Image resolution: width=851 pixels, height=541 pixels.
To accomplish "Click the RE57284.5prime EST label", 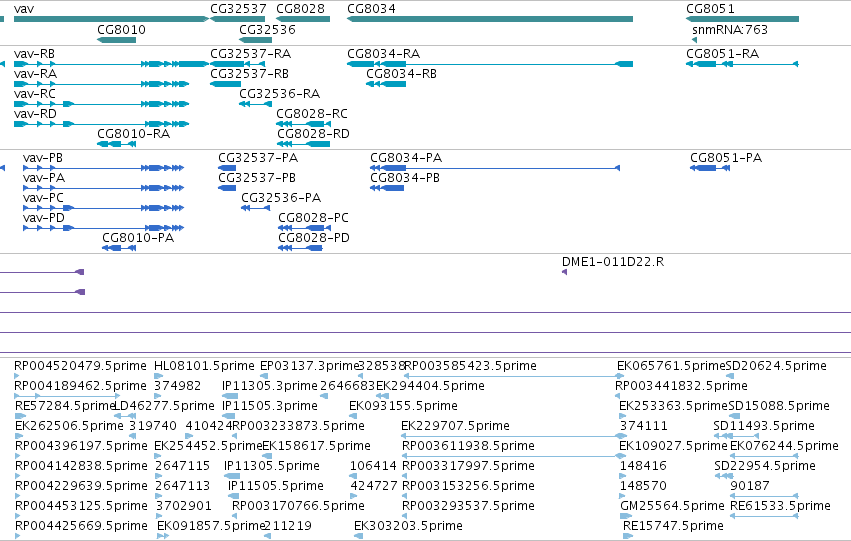I will [x=66, y=406].
